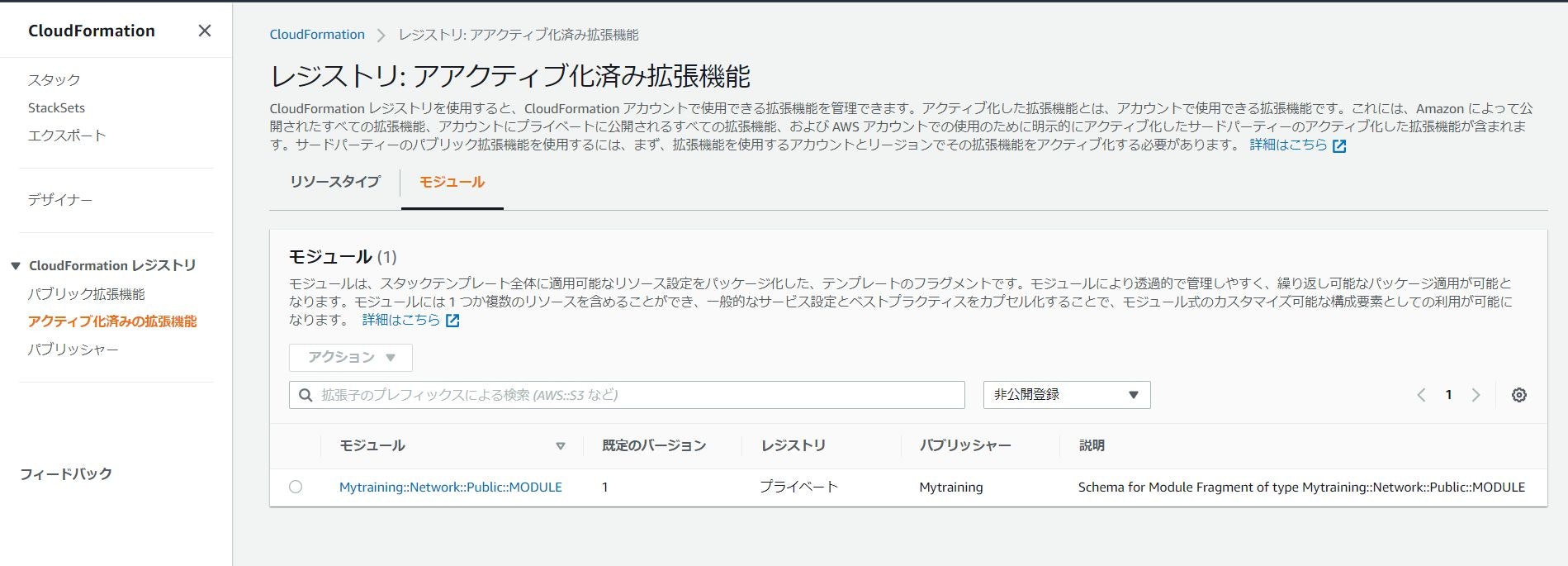Open パブリッシャー in the sidebar

[x=73, y=350]
